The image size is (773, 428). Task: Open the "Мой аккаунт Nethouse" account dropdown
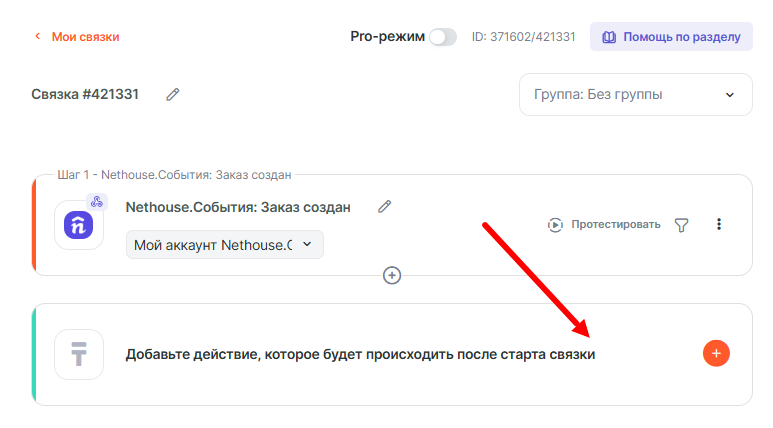pyautogui.click(x=224, y=244)
